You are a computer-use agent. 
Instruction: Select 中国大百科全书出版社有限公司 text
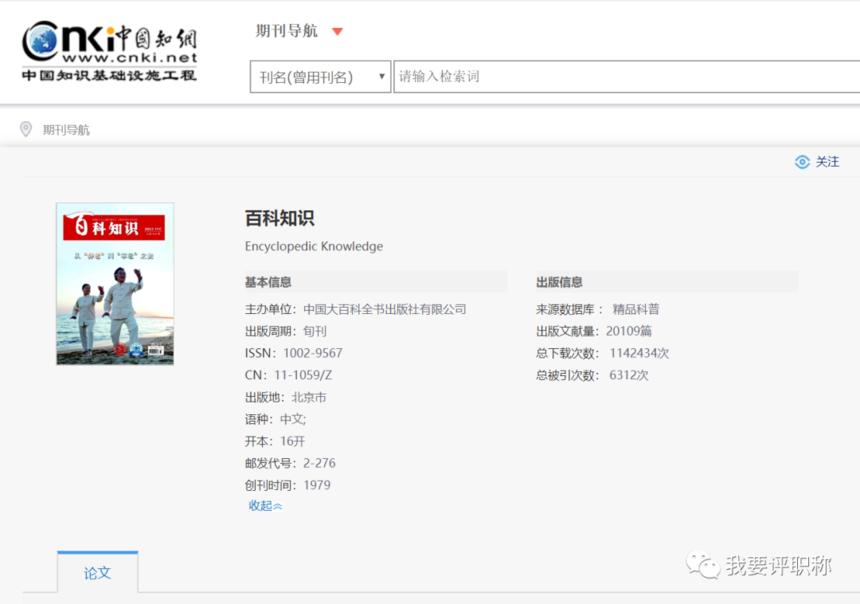coord(385,309)
